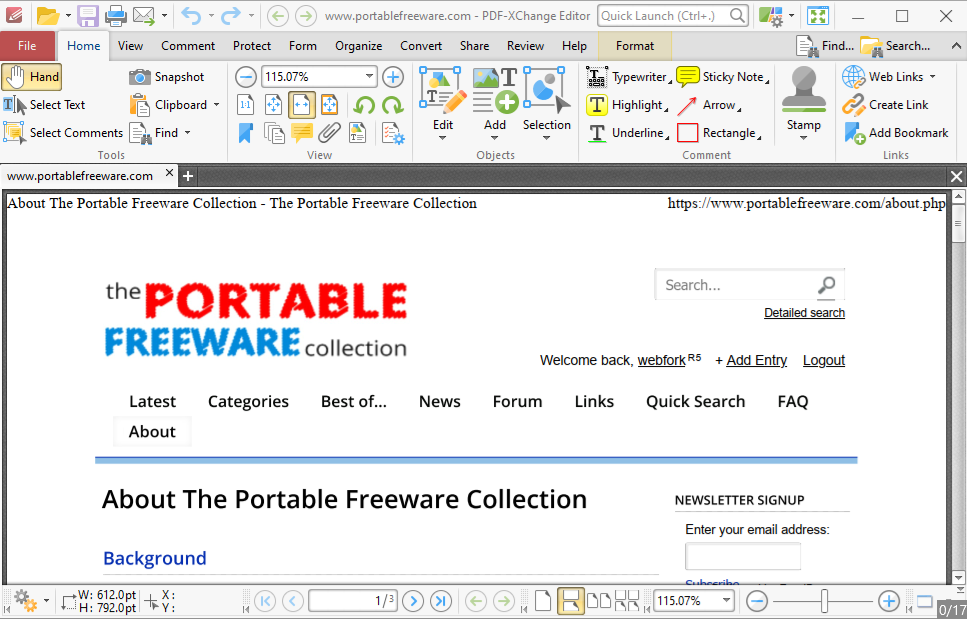Rotate view clockwise

pyautogui.click(x=393, y=105)
